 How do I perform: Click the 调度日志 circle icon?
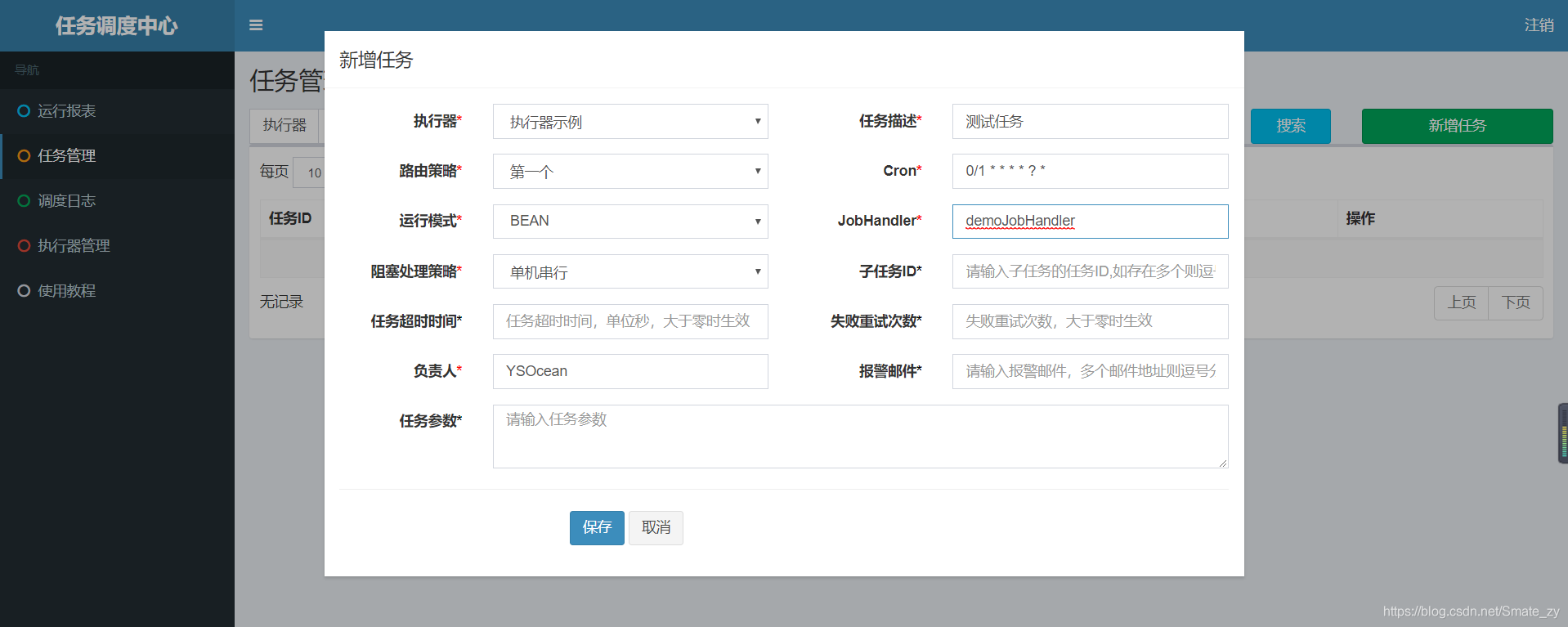[24, 200]
